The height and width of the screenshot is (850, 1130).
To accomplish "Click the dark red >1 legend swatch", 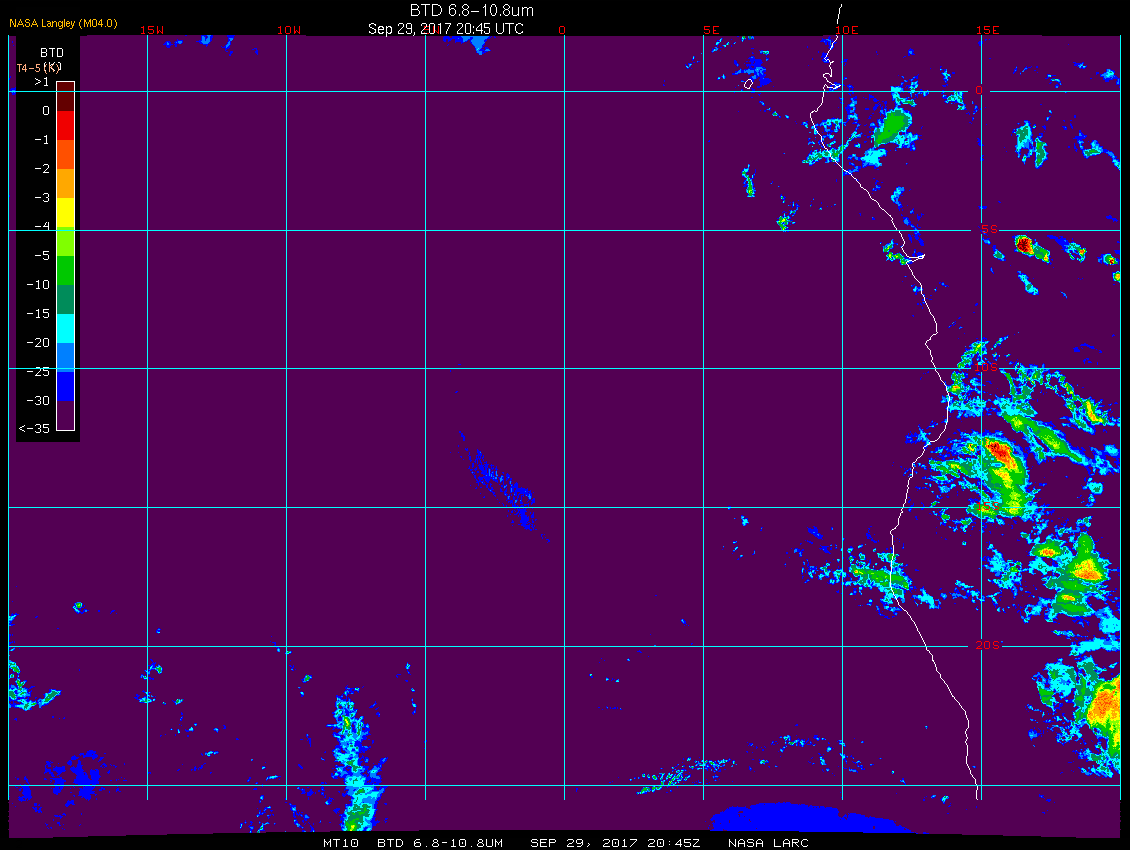I will pos(66,97).
